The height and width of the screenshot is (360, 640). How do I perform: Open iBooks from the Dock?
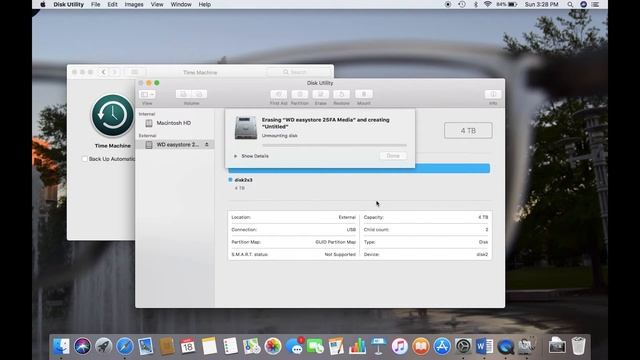pos(421,346)
